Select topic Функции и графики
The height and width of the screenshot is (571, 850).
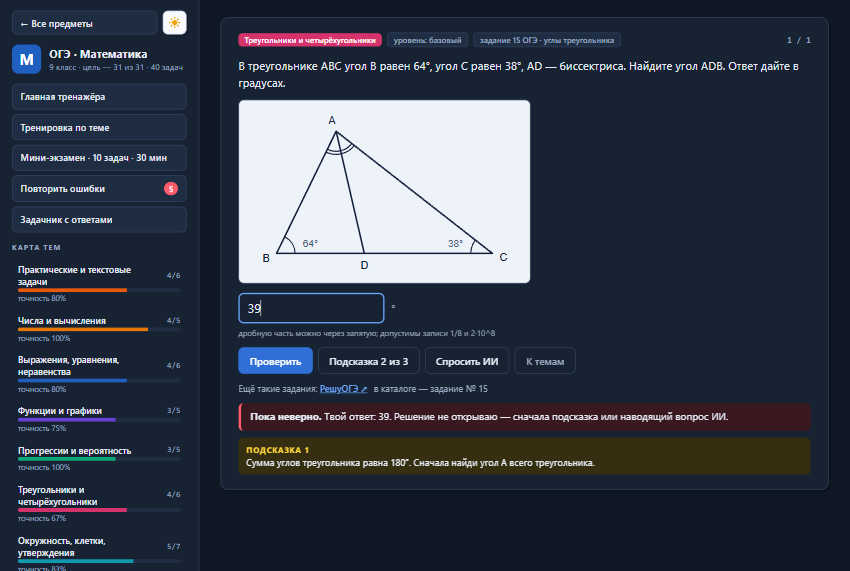[99, 419]
